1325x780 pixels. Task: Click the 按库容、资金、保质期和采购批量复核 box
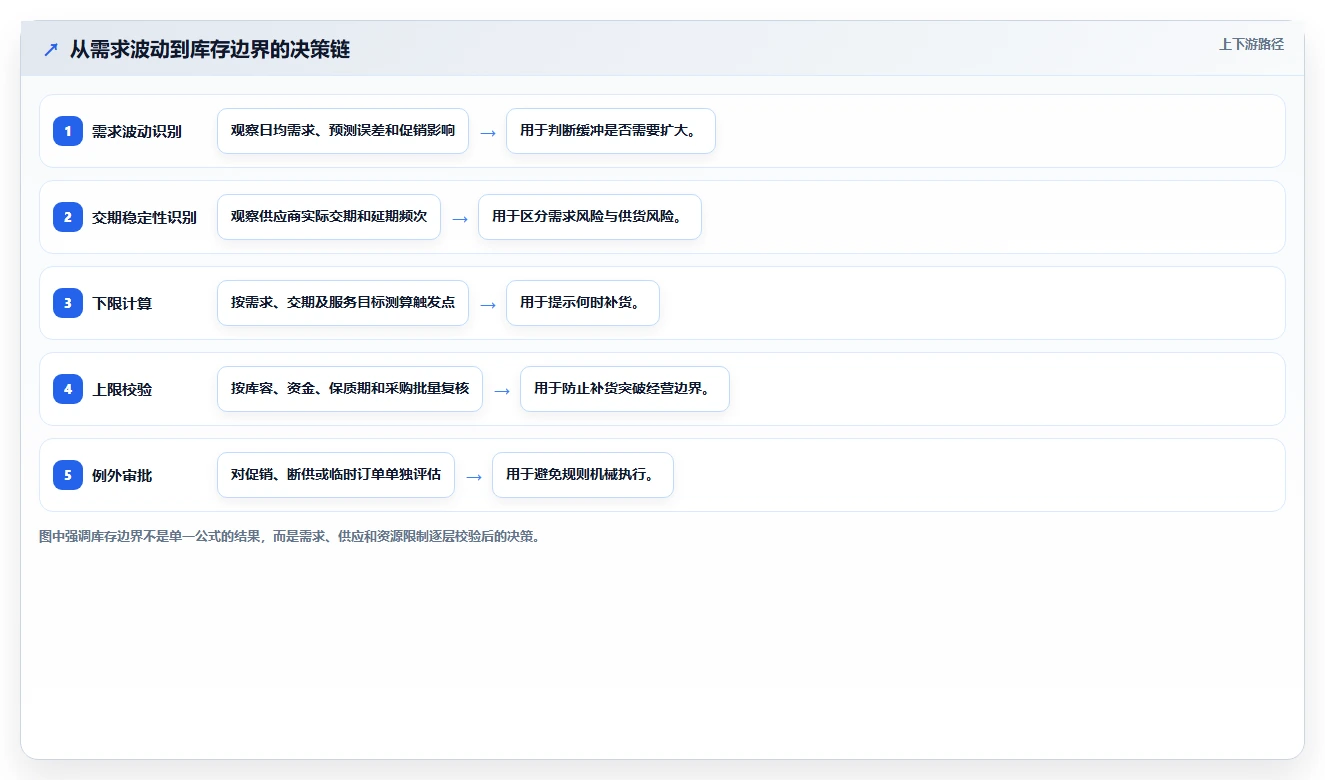click(350, 389)
